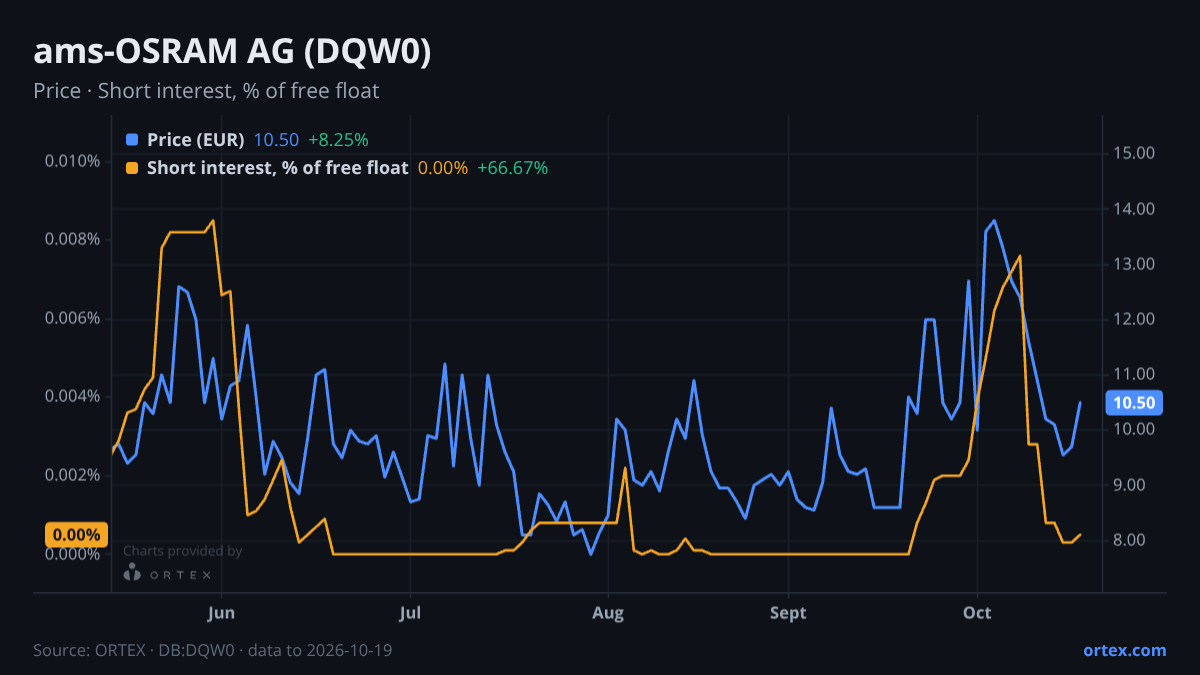Toggle the Short interest, % of free float legend label
1200x675 pixels.
click(277, 168)
